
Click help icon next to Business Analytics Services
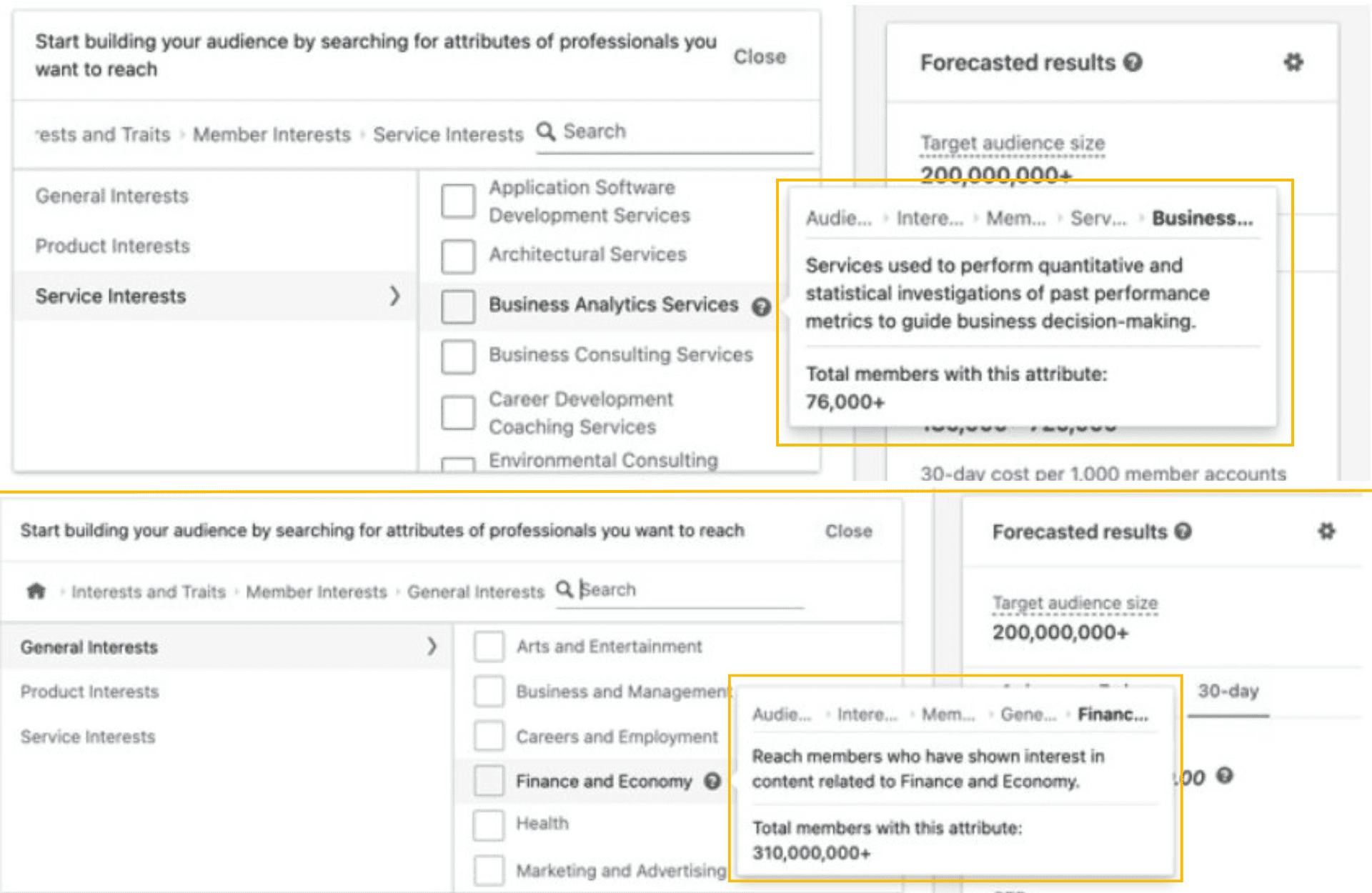coord(762,306)
